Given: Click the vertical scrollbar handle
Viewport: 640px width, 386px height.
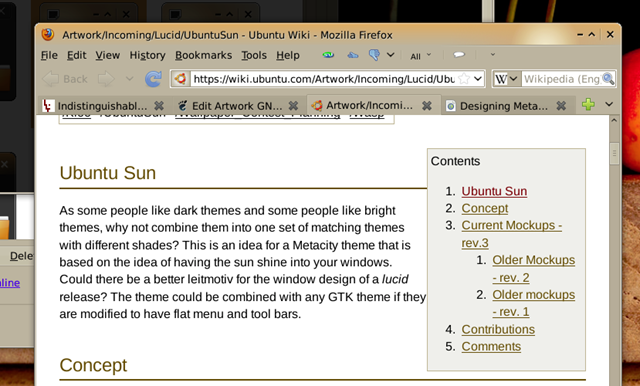Looking at the screenshot, I should coord(614,153).
